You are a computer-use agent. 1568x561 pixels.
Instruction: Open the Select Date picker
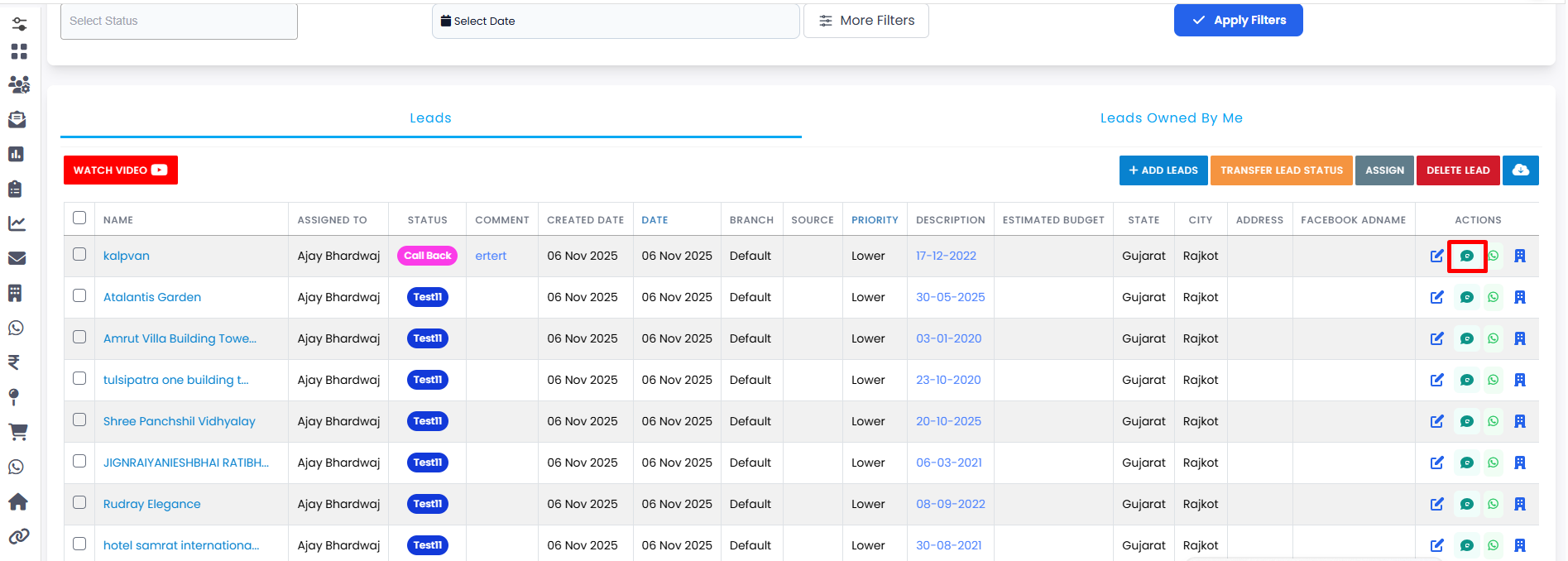click(615, 21)
